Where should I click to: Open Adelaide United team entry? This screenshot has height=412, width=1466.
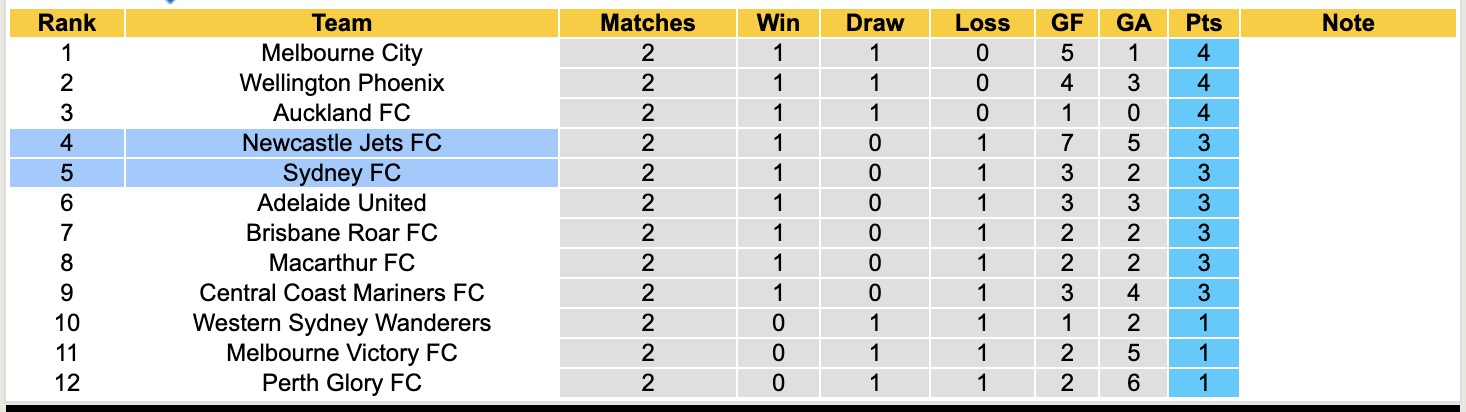tap(341, 203)
